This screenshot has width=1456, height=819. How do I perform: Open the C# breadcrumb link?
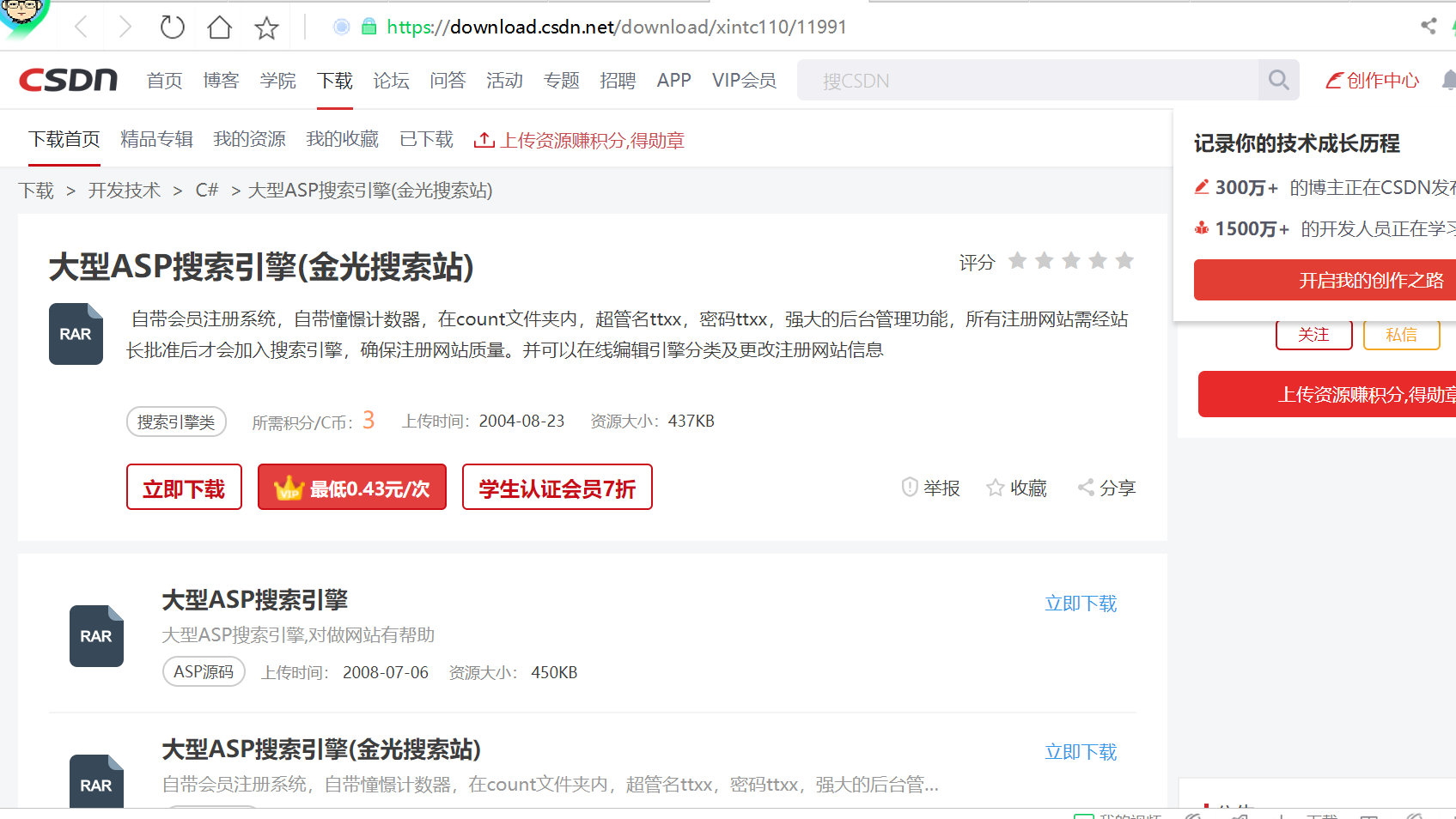click(x=206, y=191)
